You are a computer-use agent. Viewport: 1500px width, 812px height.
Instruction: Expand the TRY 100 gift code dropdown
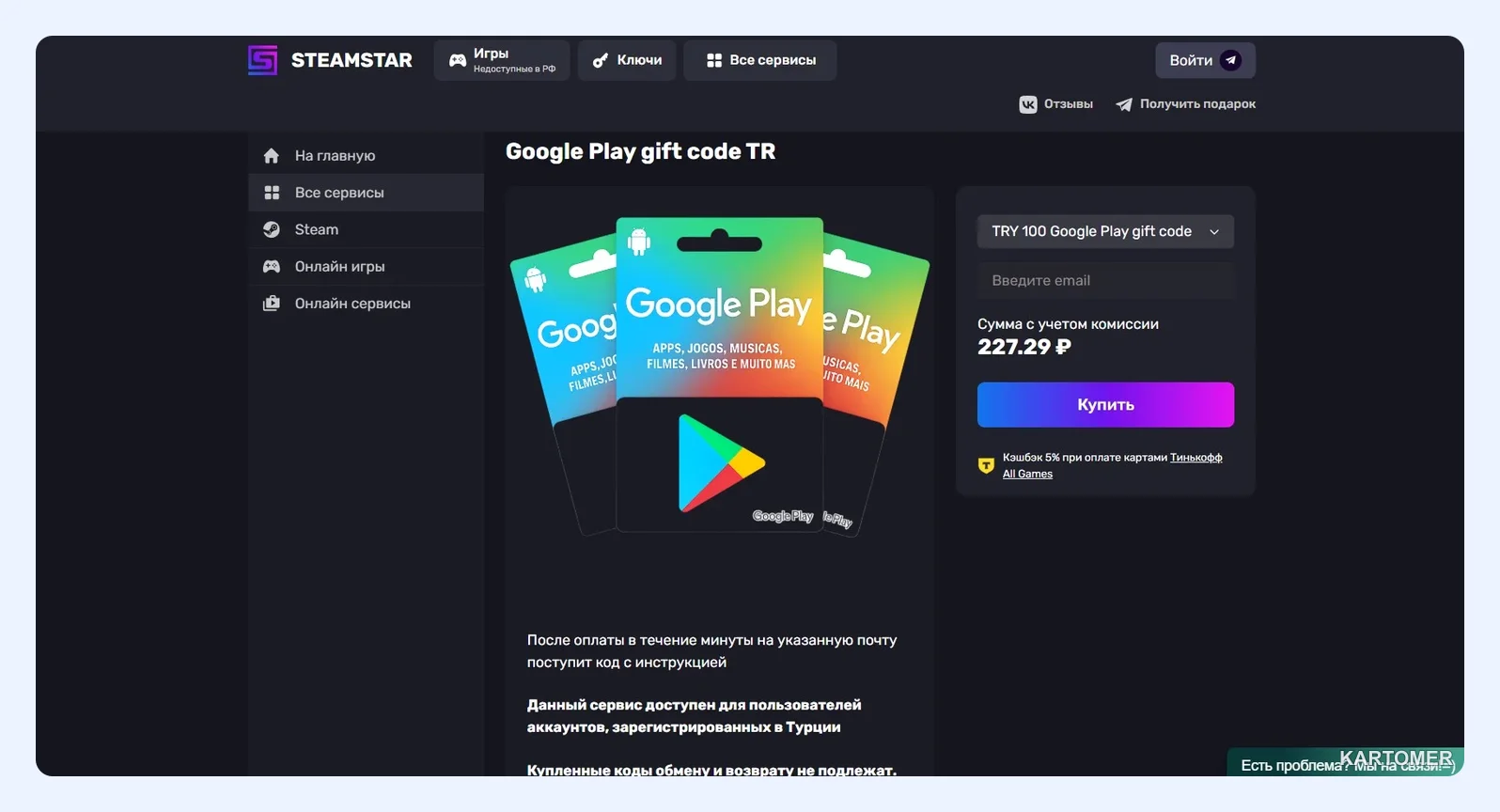click(x=1105, y=231)
